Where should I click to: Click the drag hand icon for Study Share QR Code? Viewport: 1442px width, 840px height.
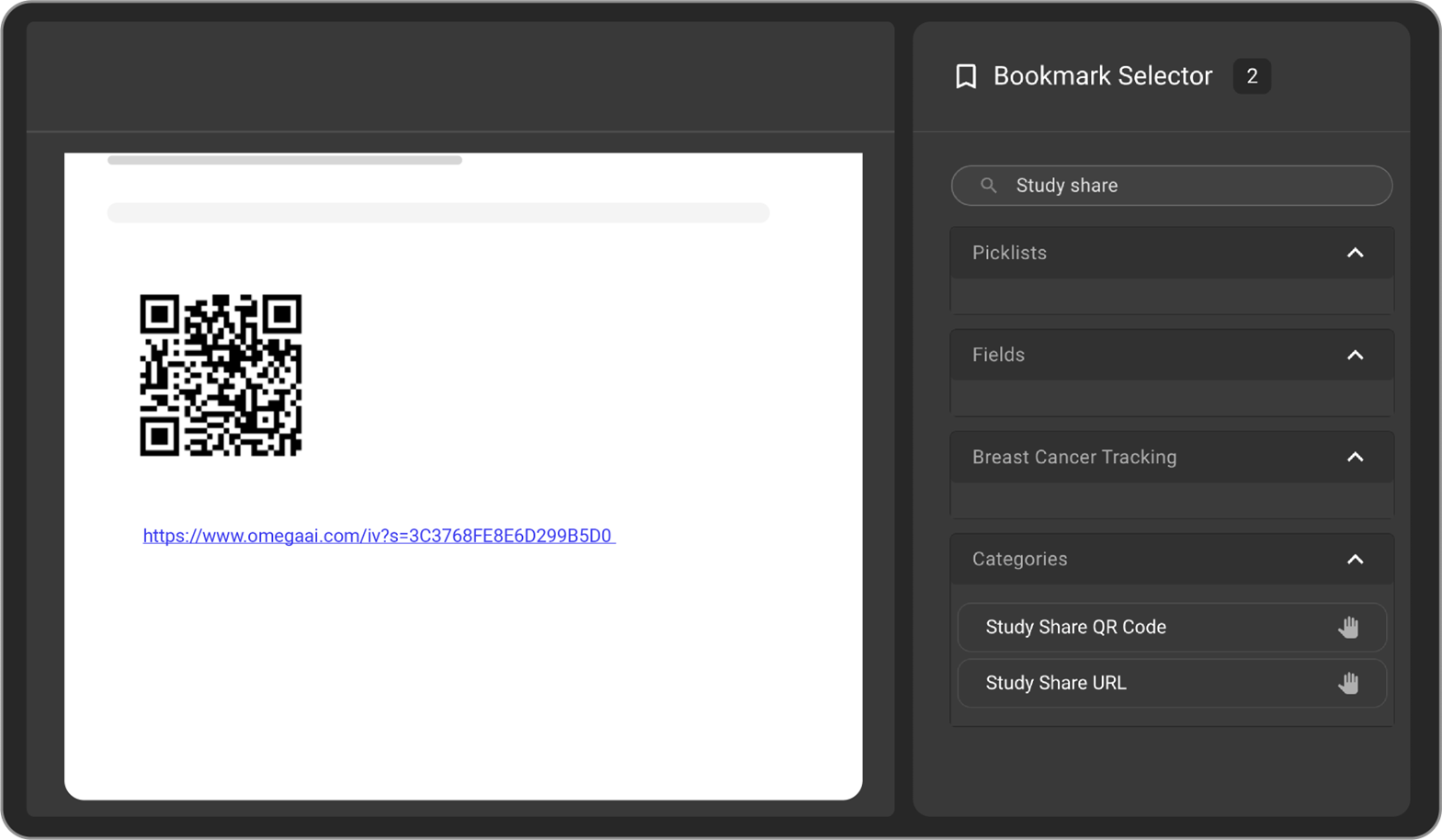[1347, 628]
